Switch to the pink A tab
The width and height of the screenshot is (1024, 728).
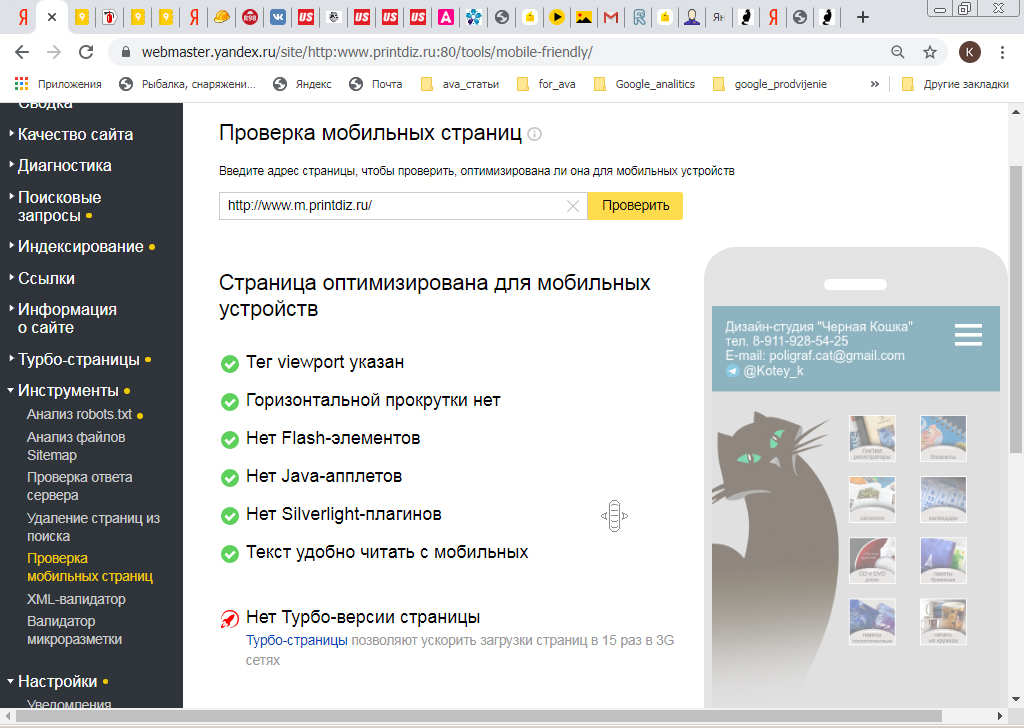446,18
